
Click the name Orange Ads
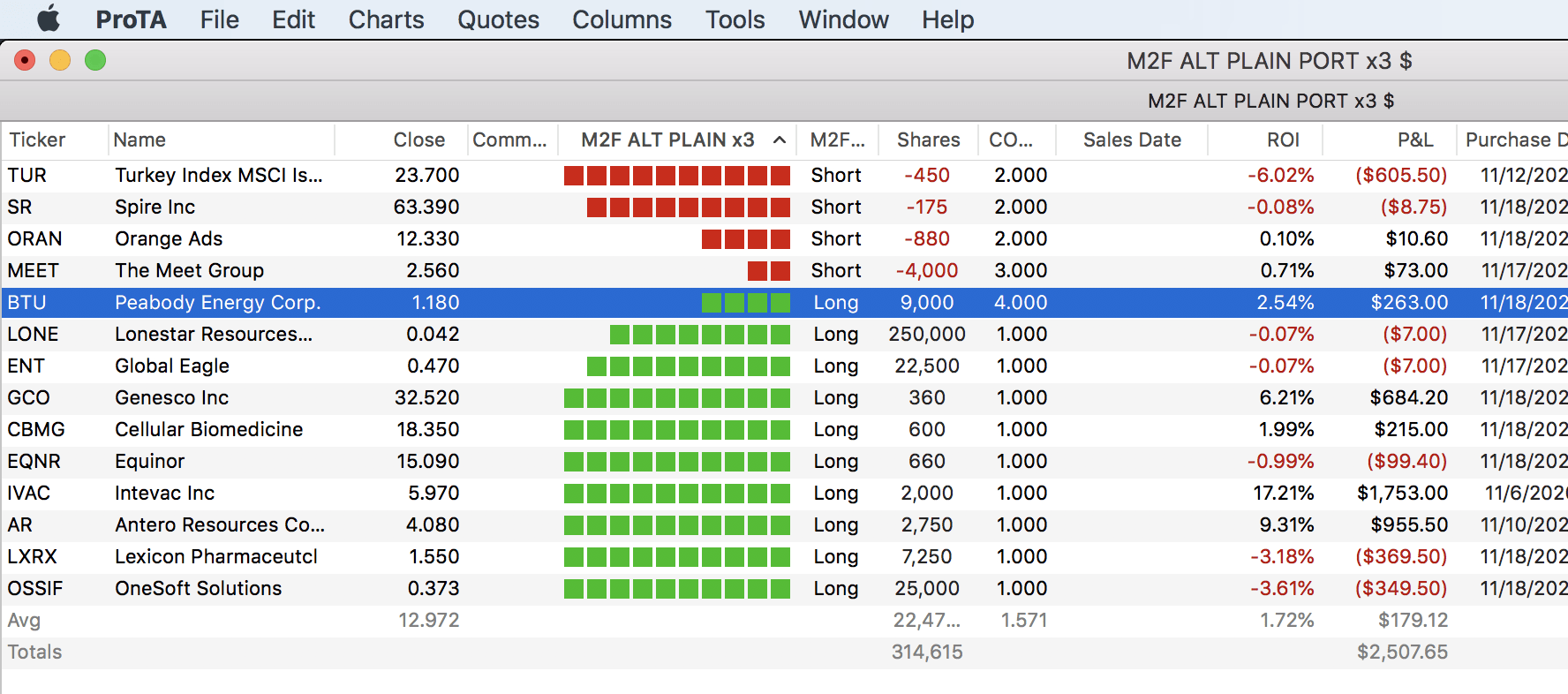[169, 238]
